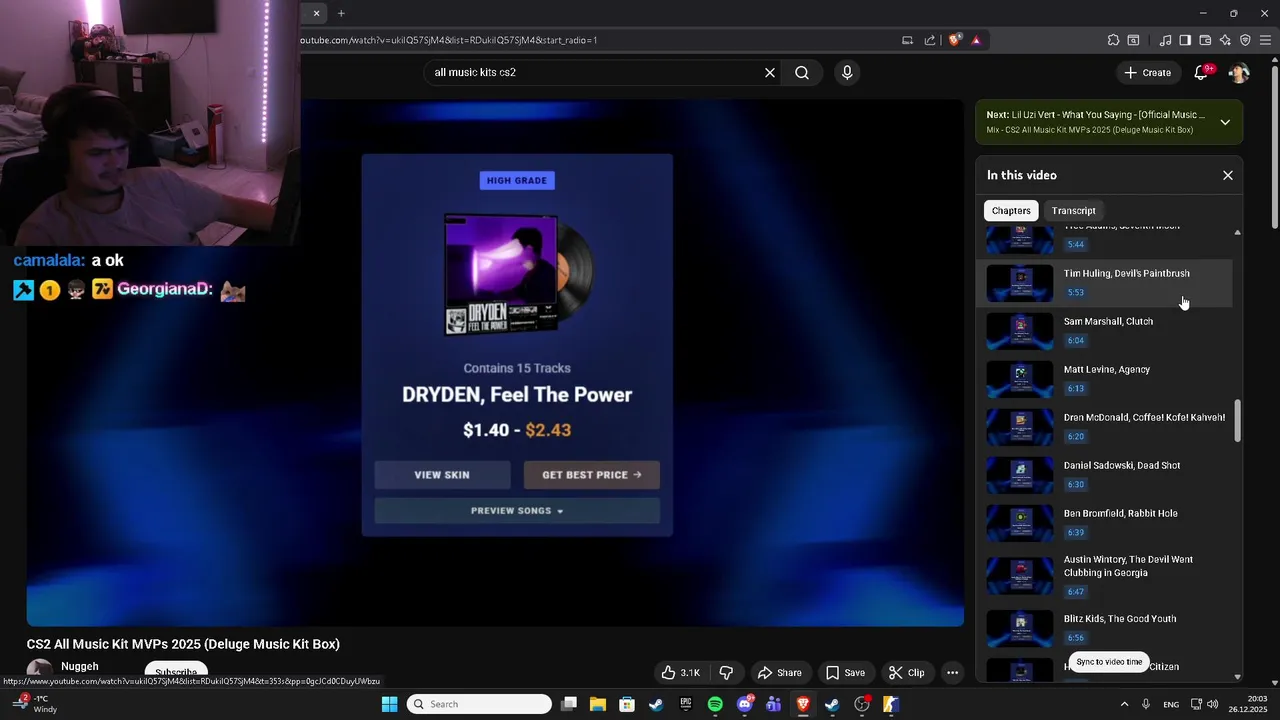
Task: Jump to Austin Wintory Devil Went Clubbing chapter
Action: (1105, 575)
